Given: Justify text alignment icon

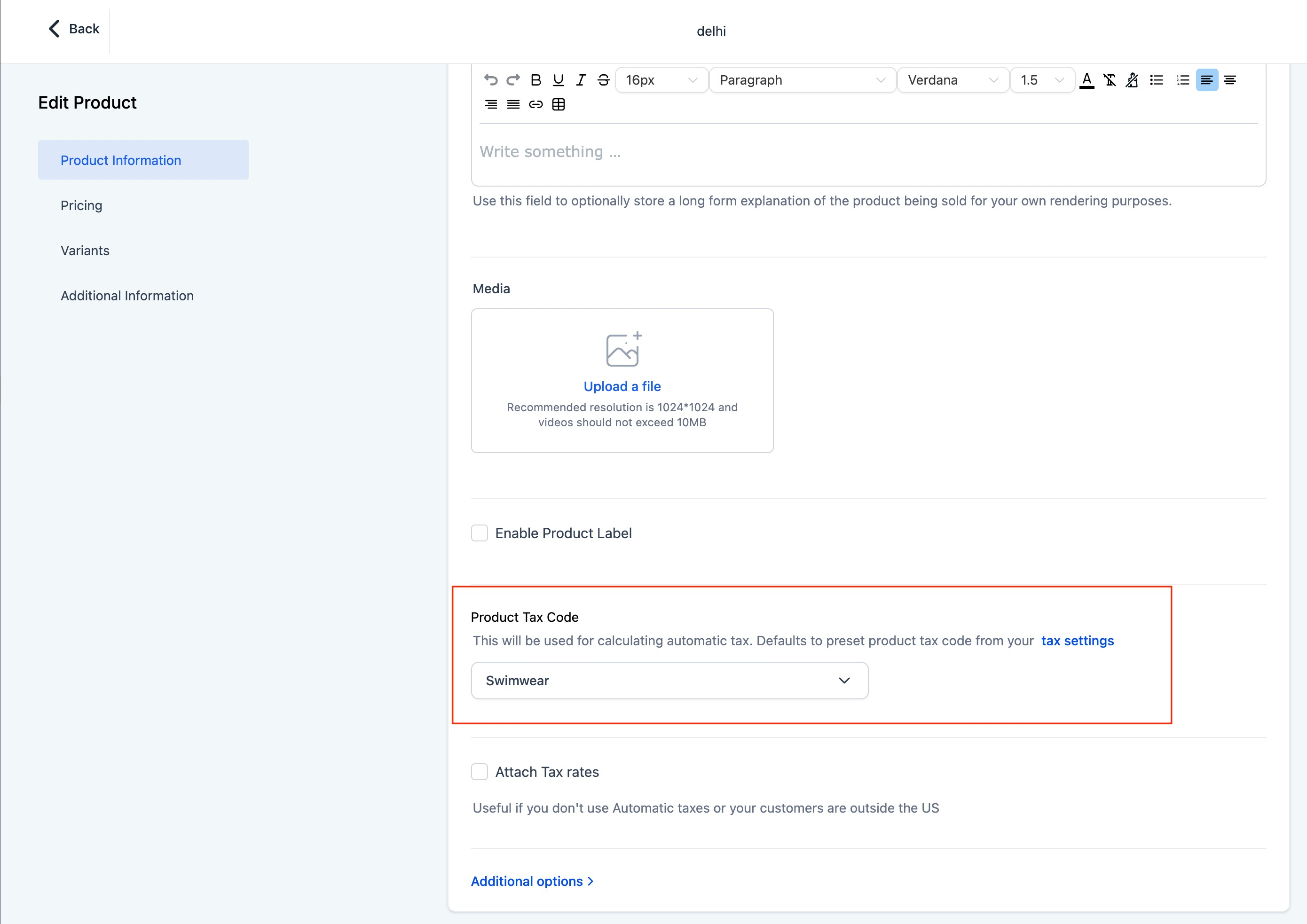Looking at the screenshot, I should point(513,104).
